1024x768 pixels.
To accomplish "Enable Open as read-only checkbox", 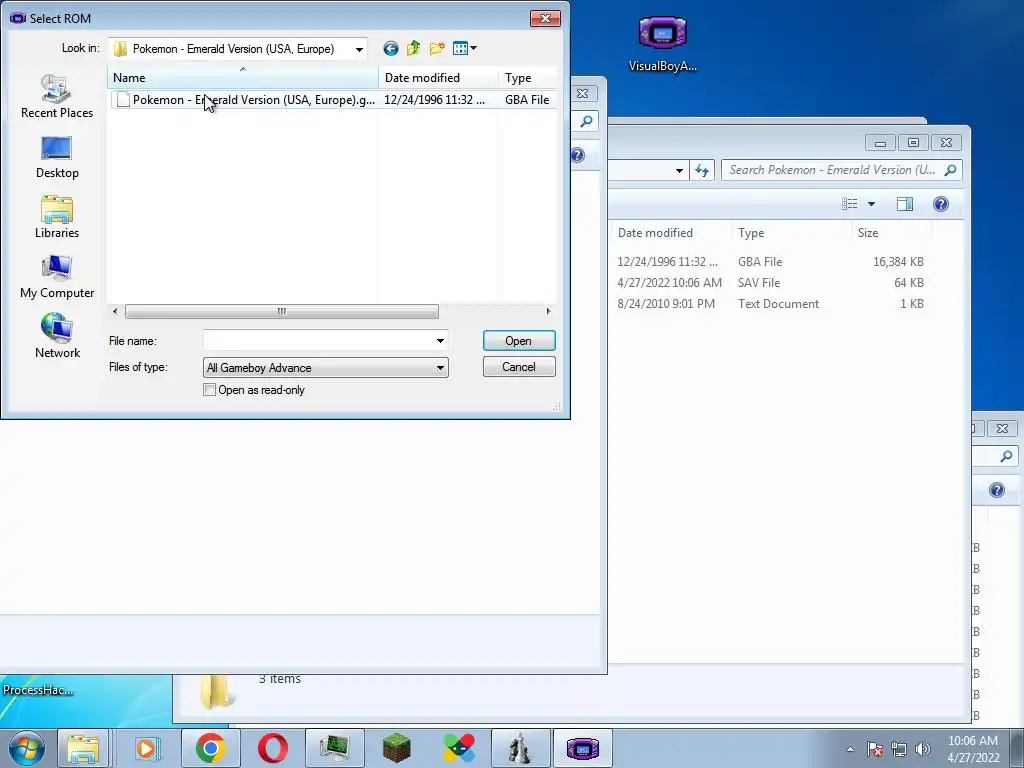I will (210, 390).
